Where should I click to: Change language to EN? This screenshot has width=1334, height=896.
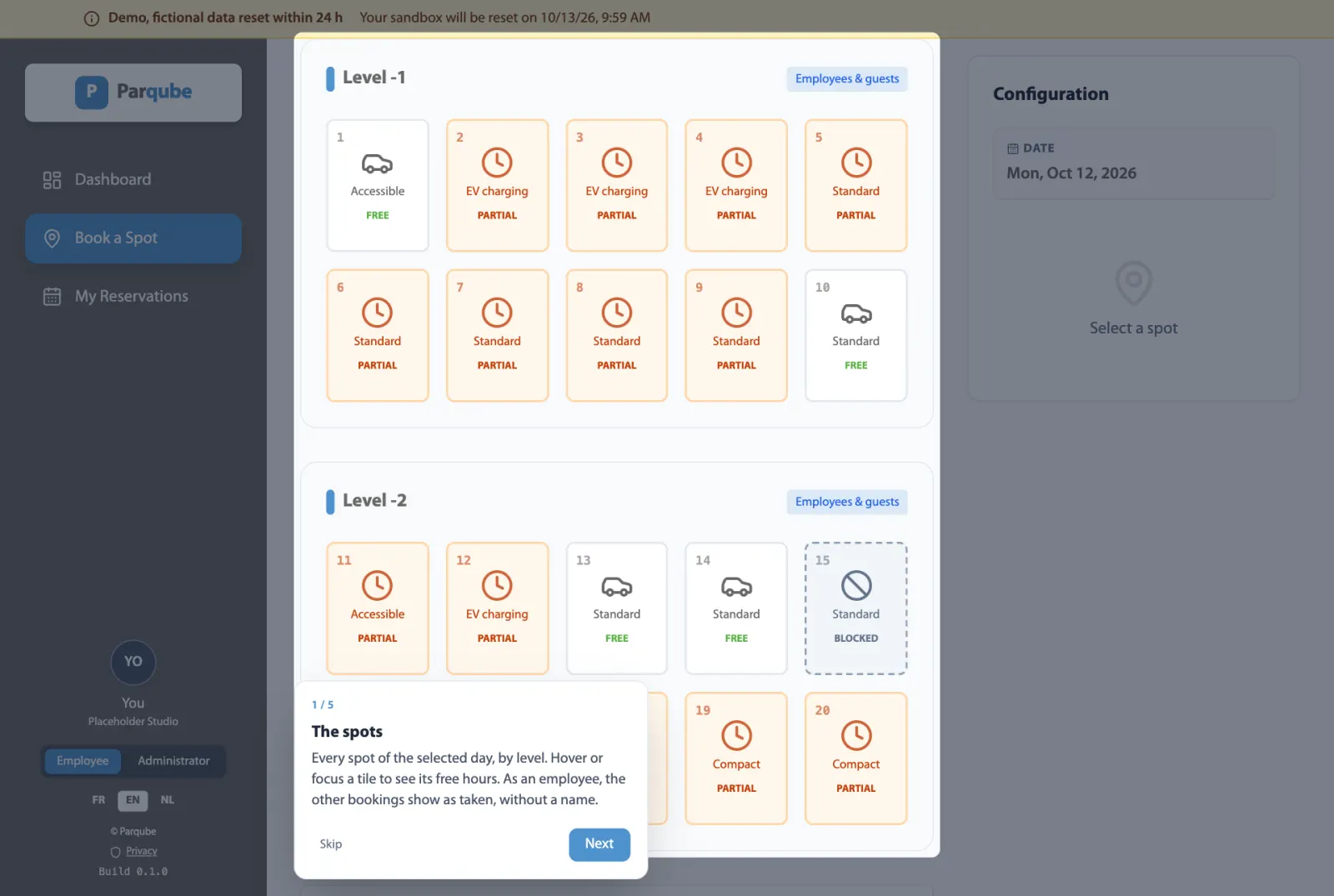133,800
